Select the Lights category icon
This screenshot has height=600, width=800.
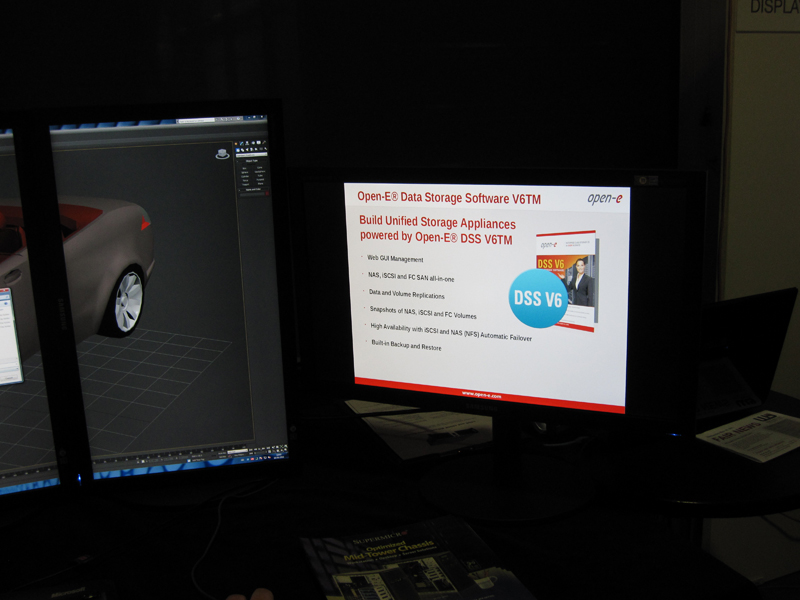246,149
